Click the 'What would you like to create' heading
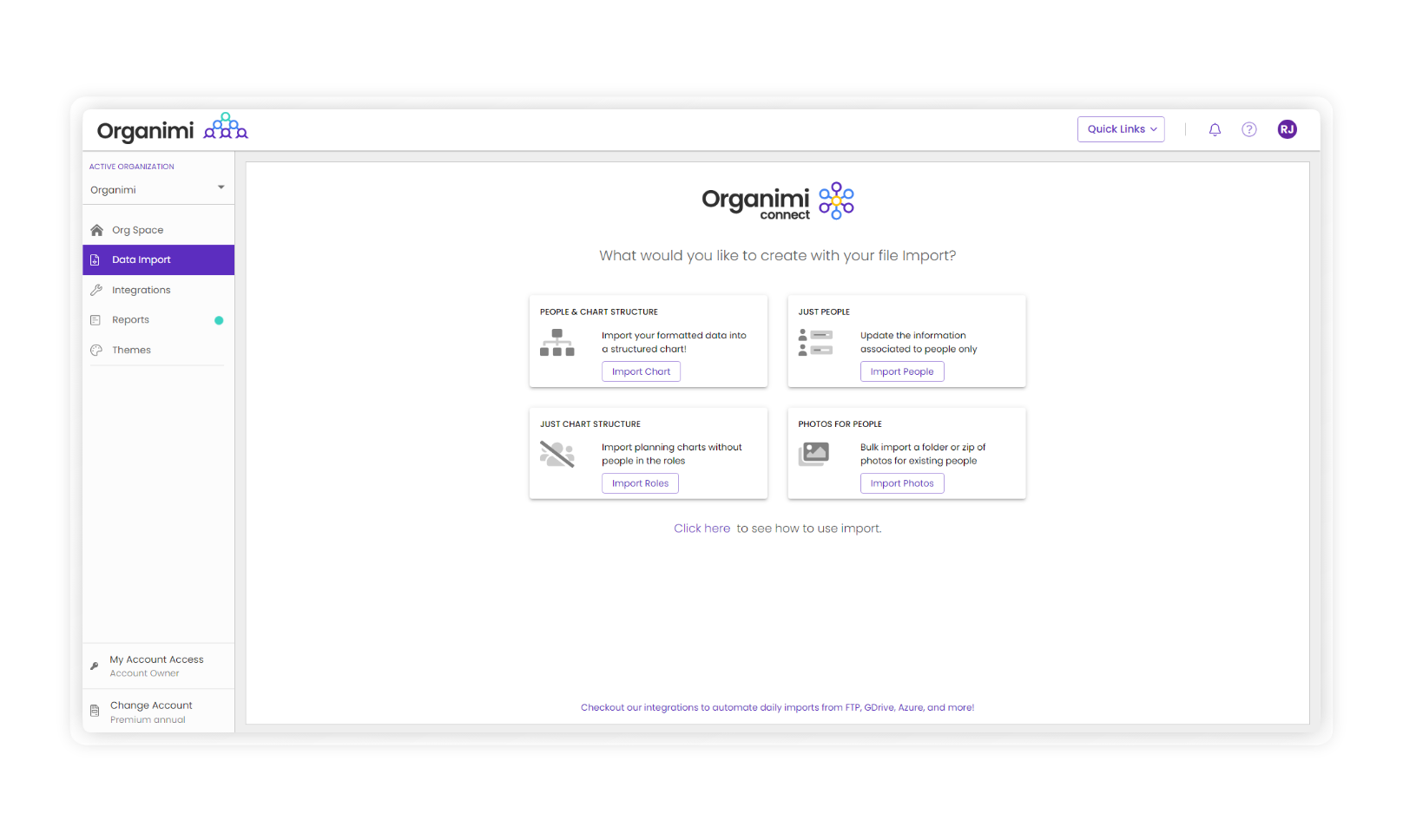1403x840 pixels. [x=777, y=255]
